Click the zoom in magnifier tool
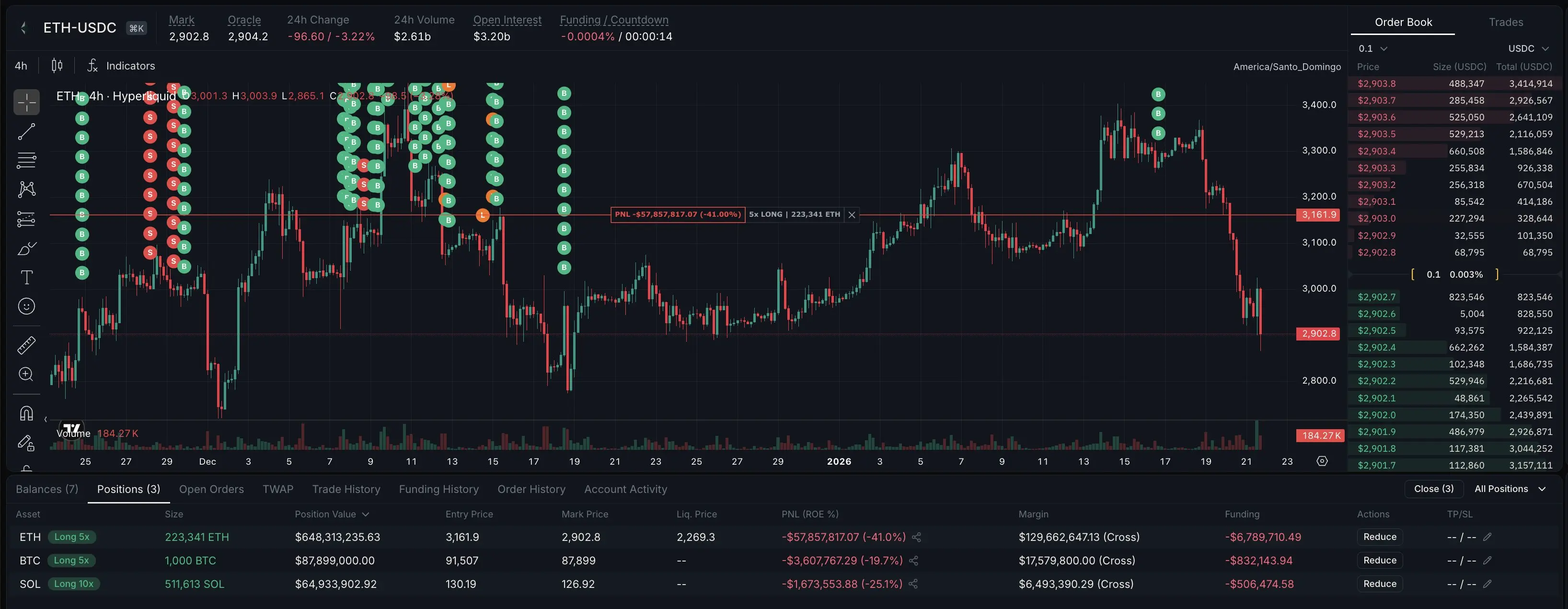Image resolution: width=1568 pixels, height=609 pixels. click(x=26, y=375)
